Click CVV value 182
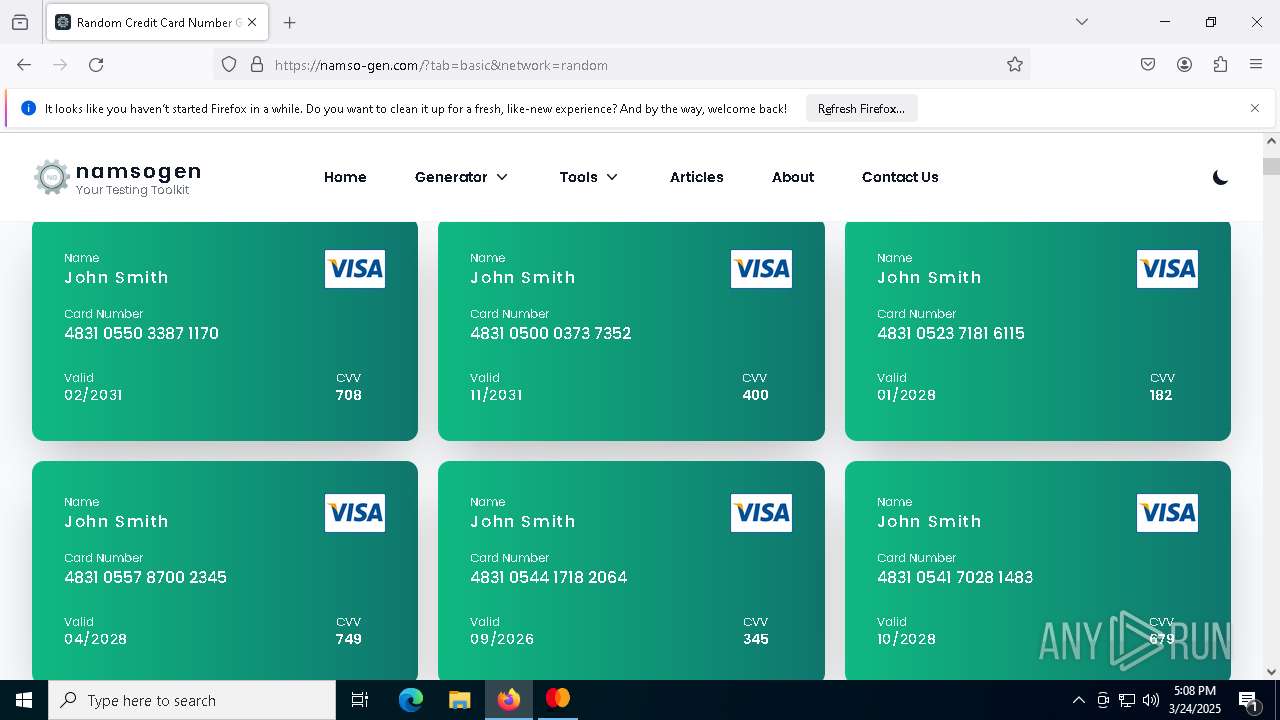Viewport: 1280px width, 720px height. point(1161,395)
